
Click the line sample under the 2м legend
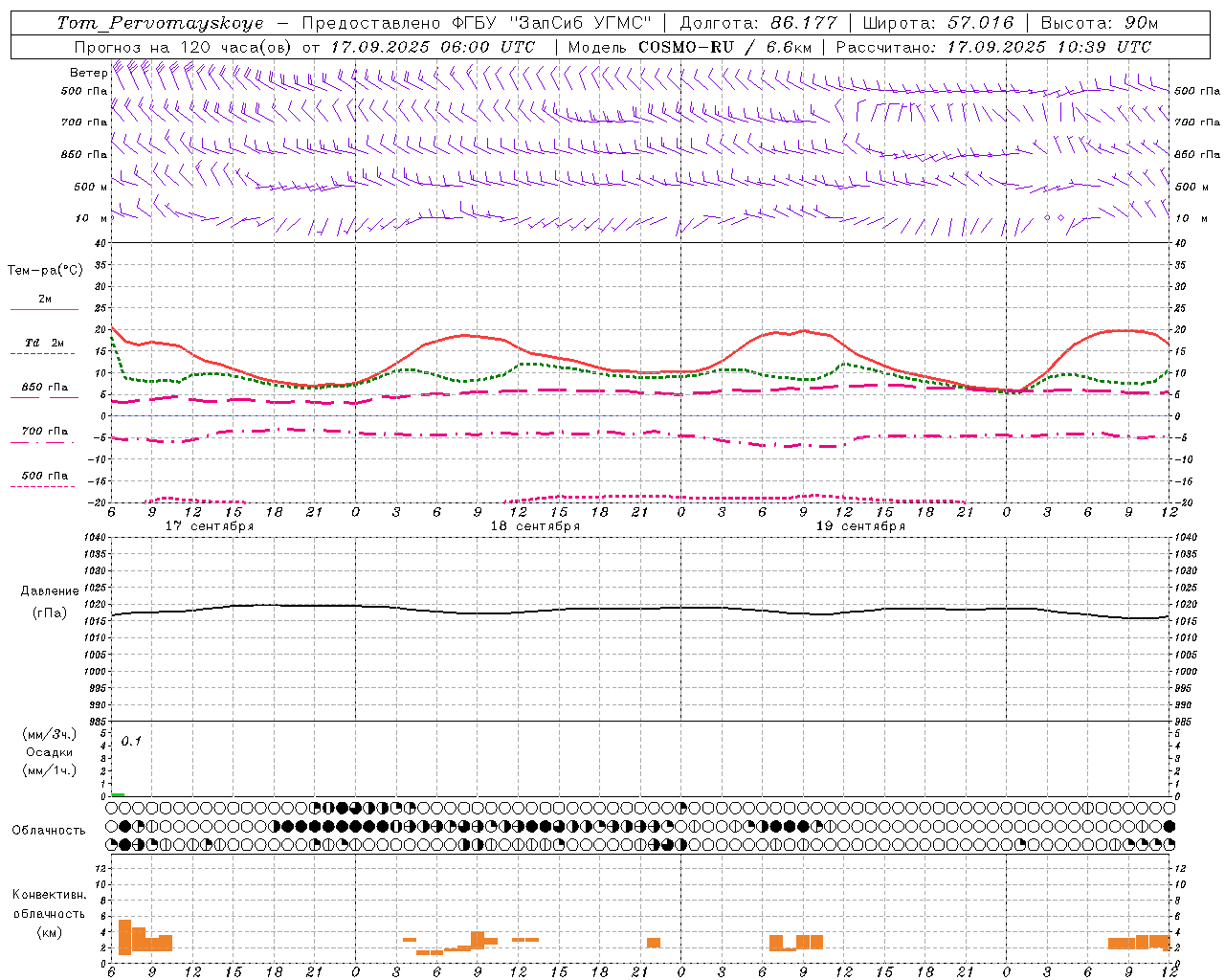pyautogui.click(x=44, y=309)
